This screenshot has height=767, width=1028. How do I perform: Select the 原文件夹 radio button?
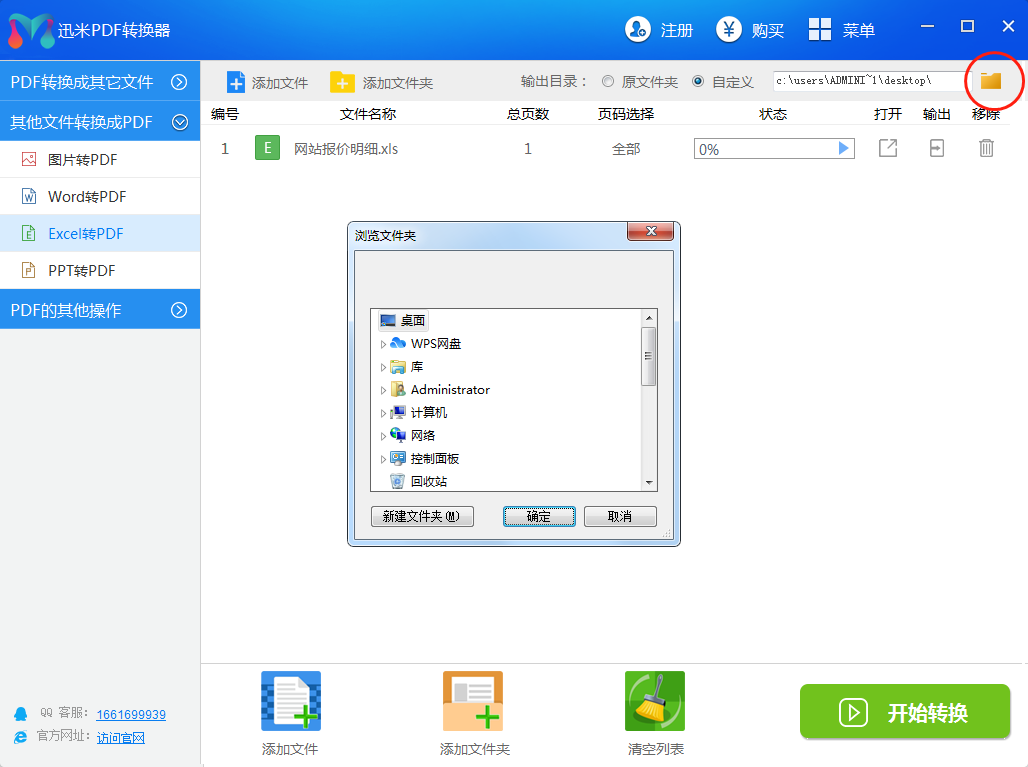point(608,82)
